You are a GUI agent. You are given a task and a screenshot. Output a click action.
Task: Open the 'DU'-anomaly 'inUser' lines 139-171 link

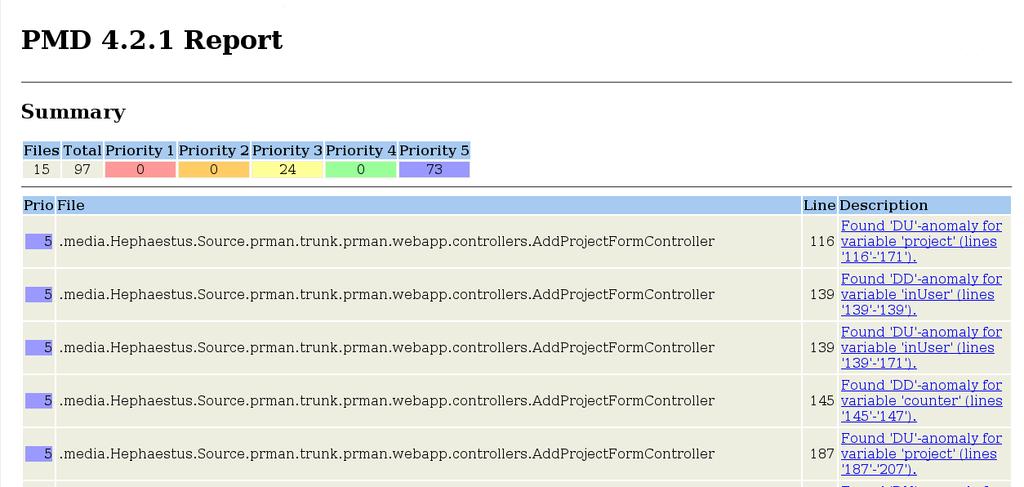tap(921, 347)
